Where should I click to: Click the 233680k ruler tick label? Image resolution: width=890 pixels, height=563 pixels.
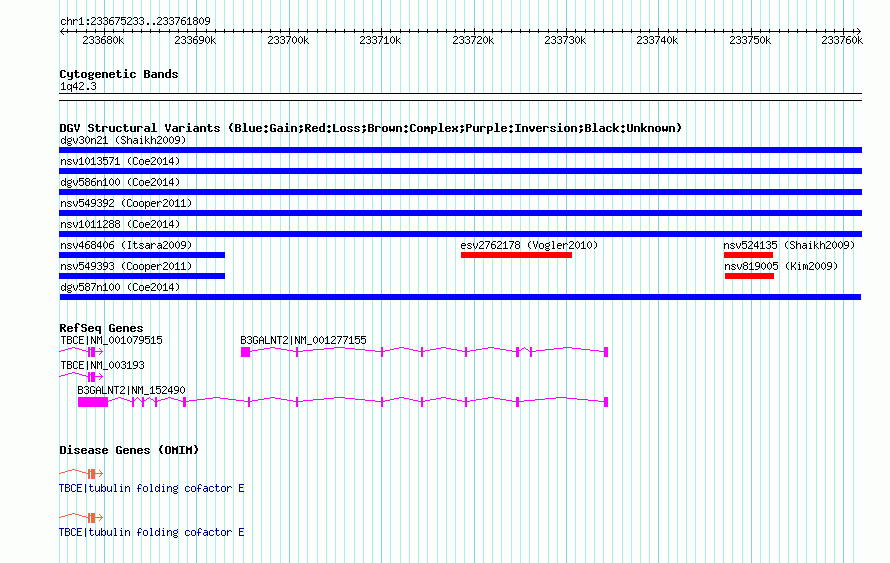pyautogui.click(x=103, y=40)
